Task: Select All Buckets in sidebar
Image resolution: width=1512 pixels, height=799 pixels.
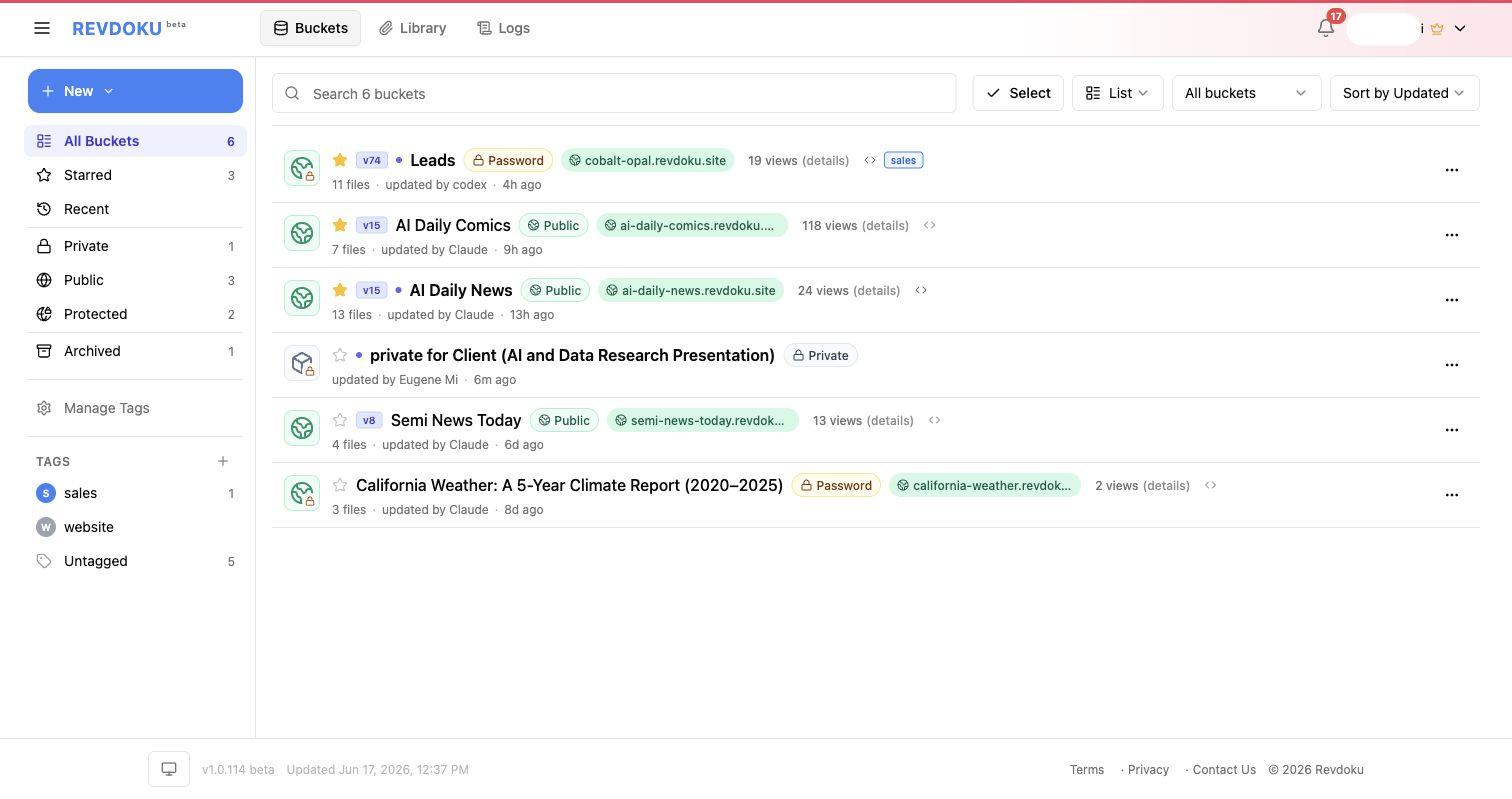Action: (135, 141)
